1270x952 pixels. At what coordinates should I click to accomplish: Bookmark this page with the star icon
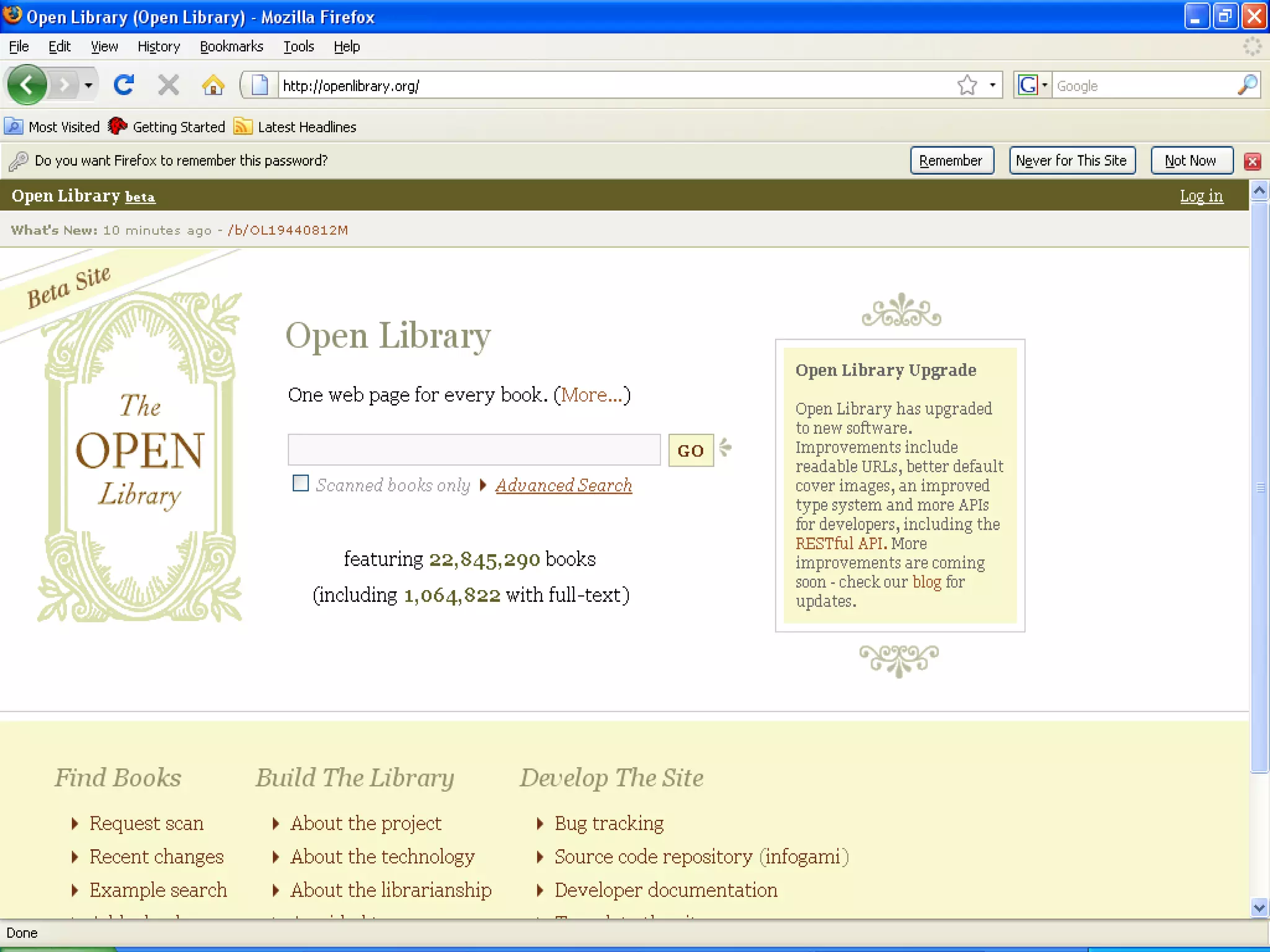point(967,85)
